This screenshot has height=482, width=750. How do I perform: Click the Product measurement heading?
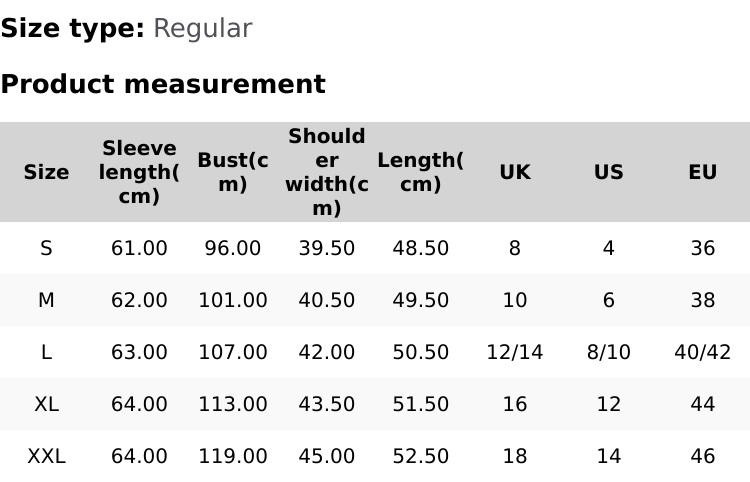tap(163, 84)
